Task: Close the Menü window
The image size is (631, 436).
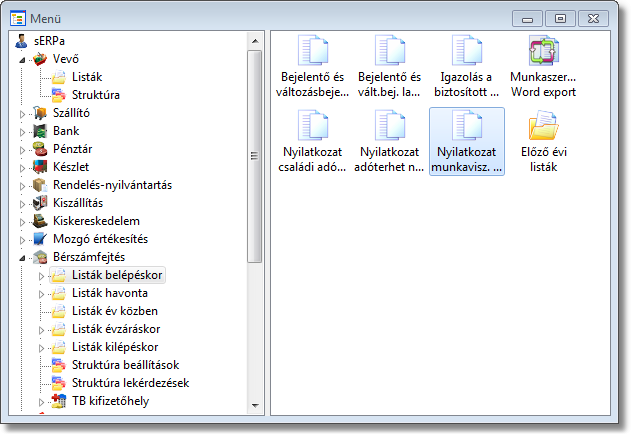Action: (593, 19)
